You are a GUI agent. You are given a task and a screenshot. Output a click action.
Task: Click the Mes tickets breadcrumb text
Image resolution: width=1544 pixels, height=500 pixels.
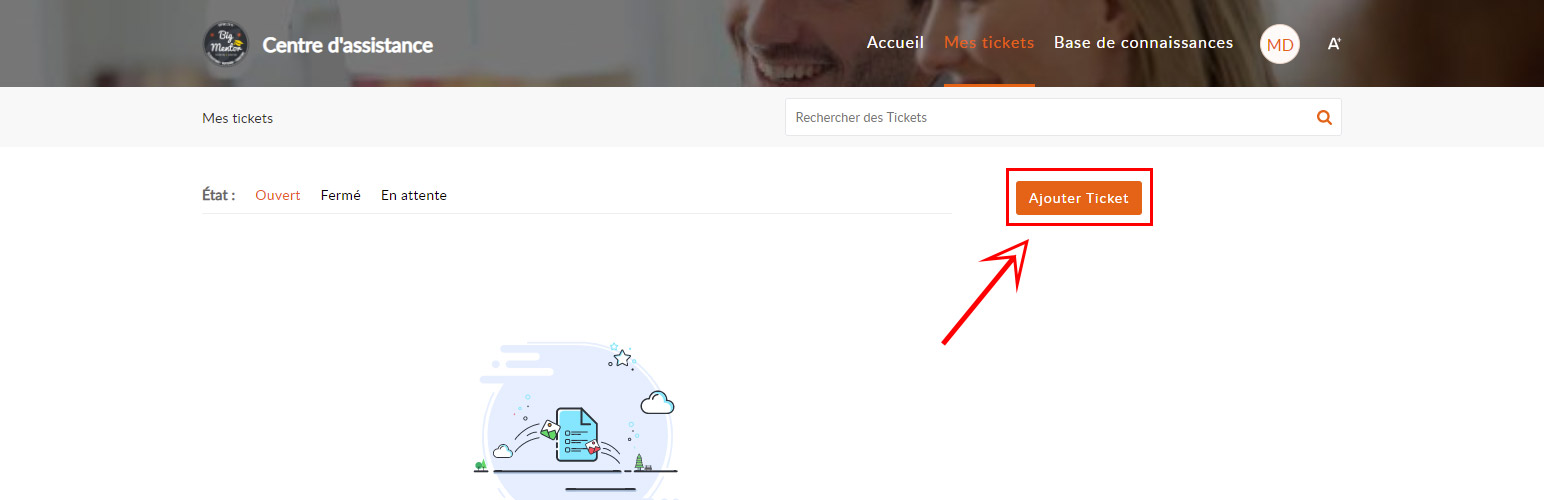tap(237, 118)
